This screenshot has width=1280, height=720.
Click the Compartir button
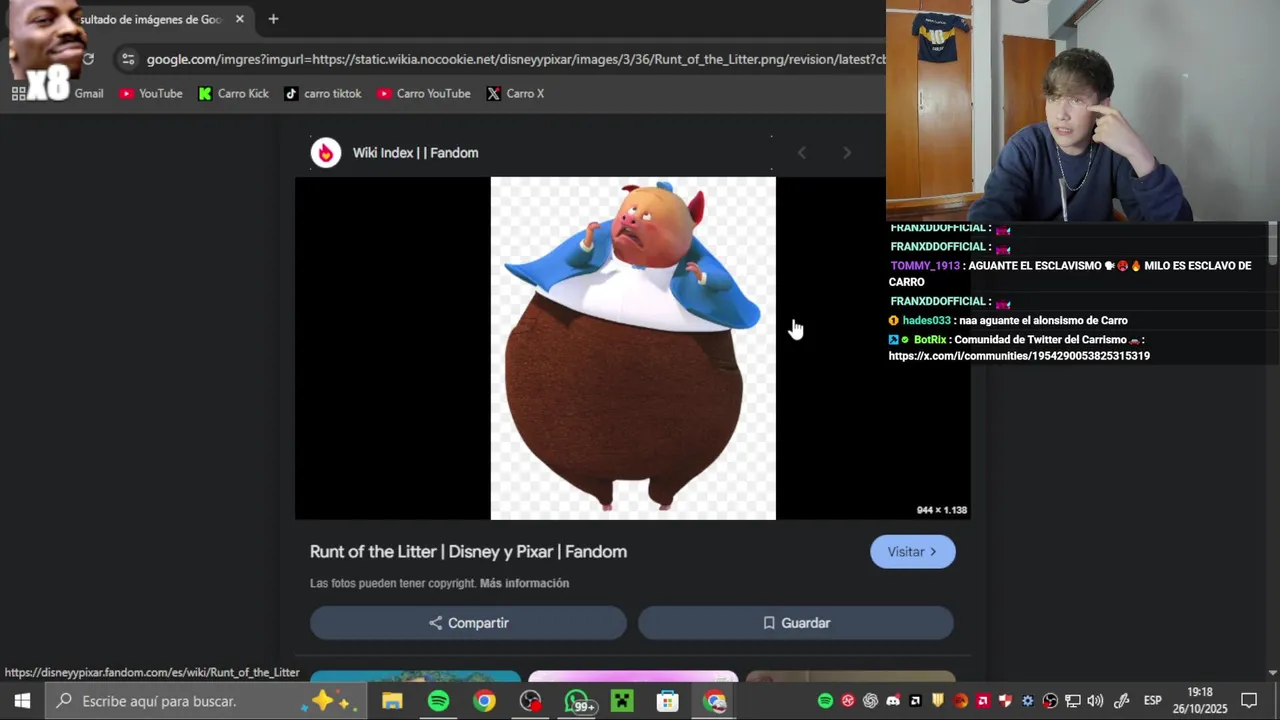(x=468, y=623)
